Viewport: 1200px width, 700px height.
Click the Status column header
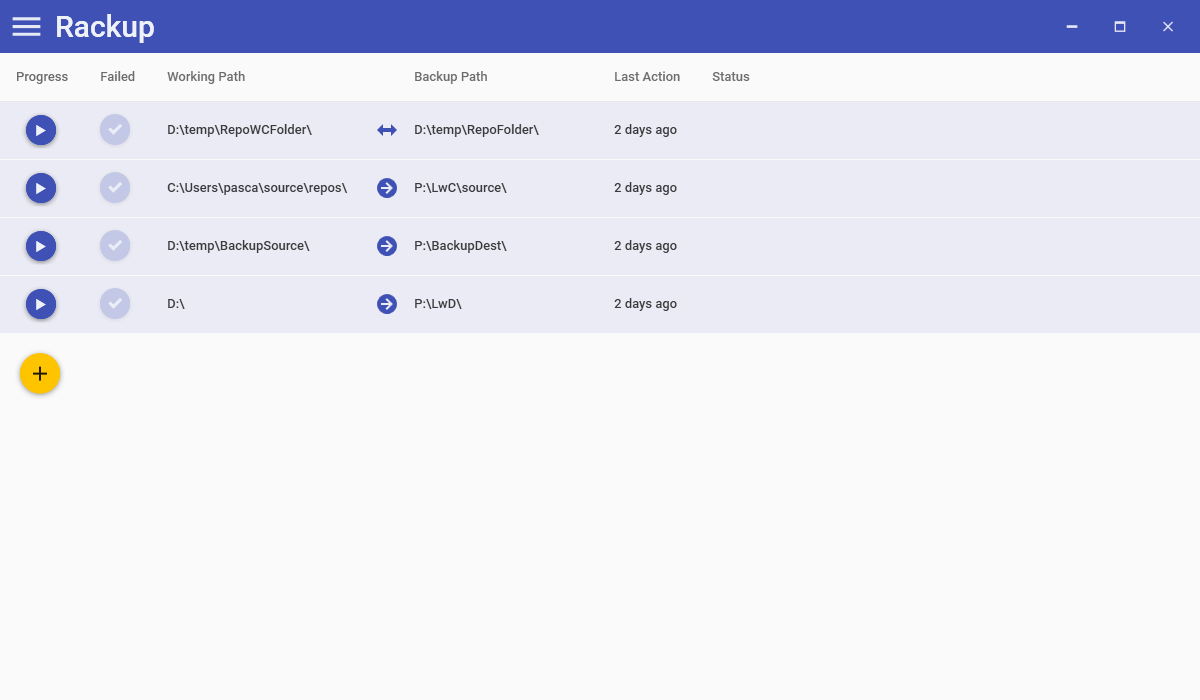[731, 77]
